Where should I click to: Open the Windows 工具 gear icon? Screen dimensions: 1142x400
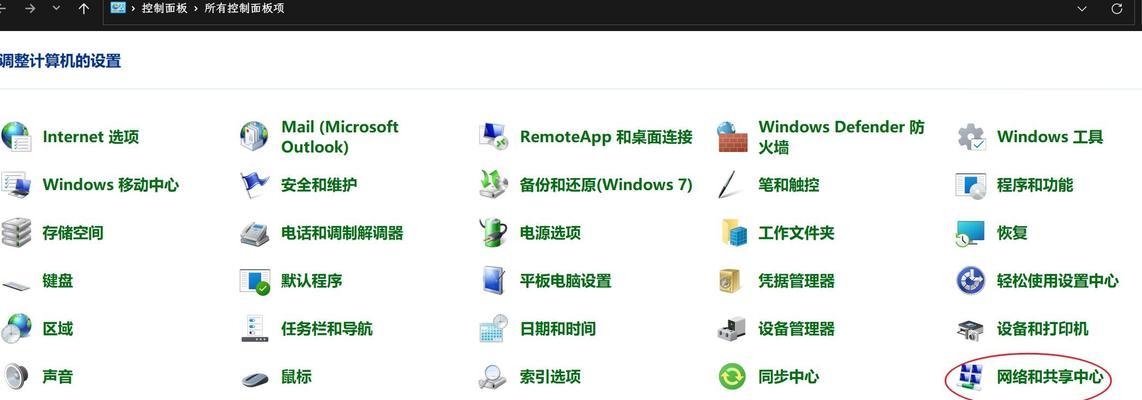[971, 137]
